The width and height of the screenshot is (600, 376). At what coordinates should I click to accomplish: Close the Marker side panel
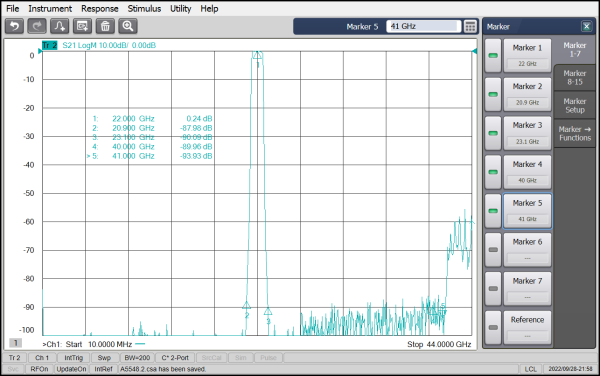point(586,26)
